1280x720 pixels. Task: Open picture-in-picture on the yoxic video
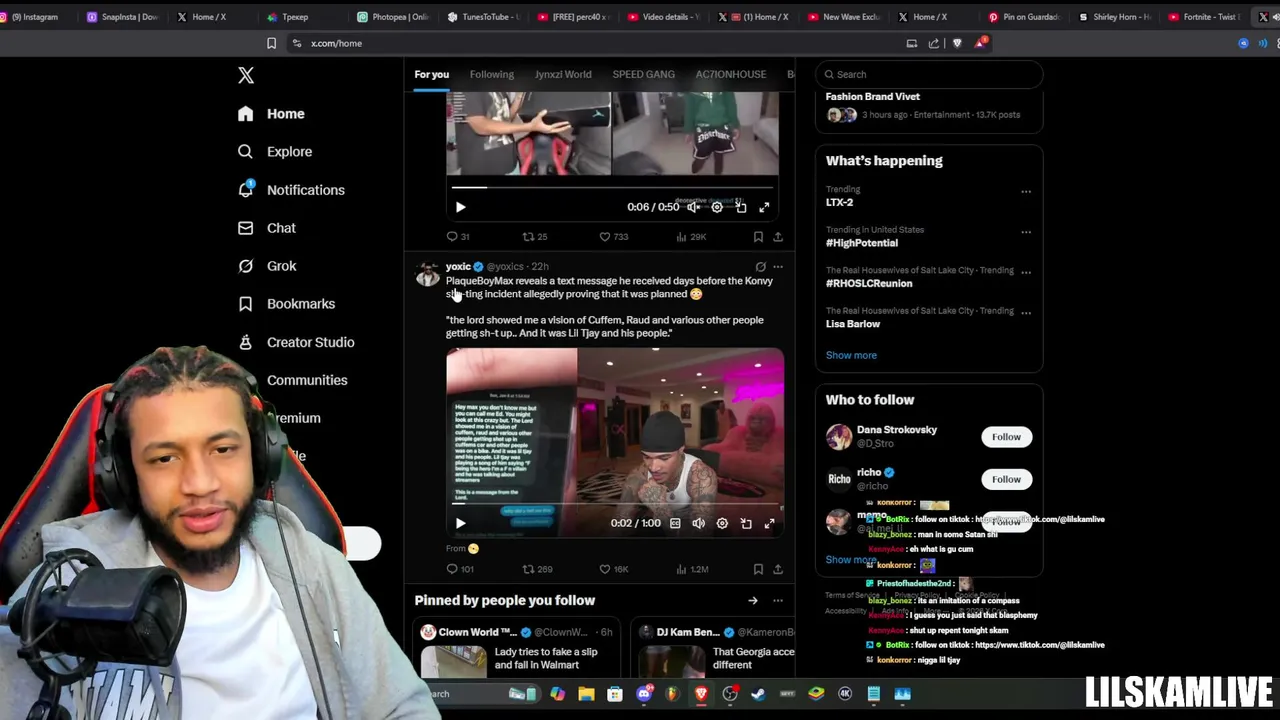(746, 523)
